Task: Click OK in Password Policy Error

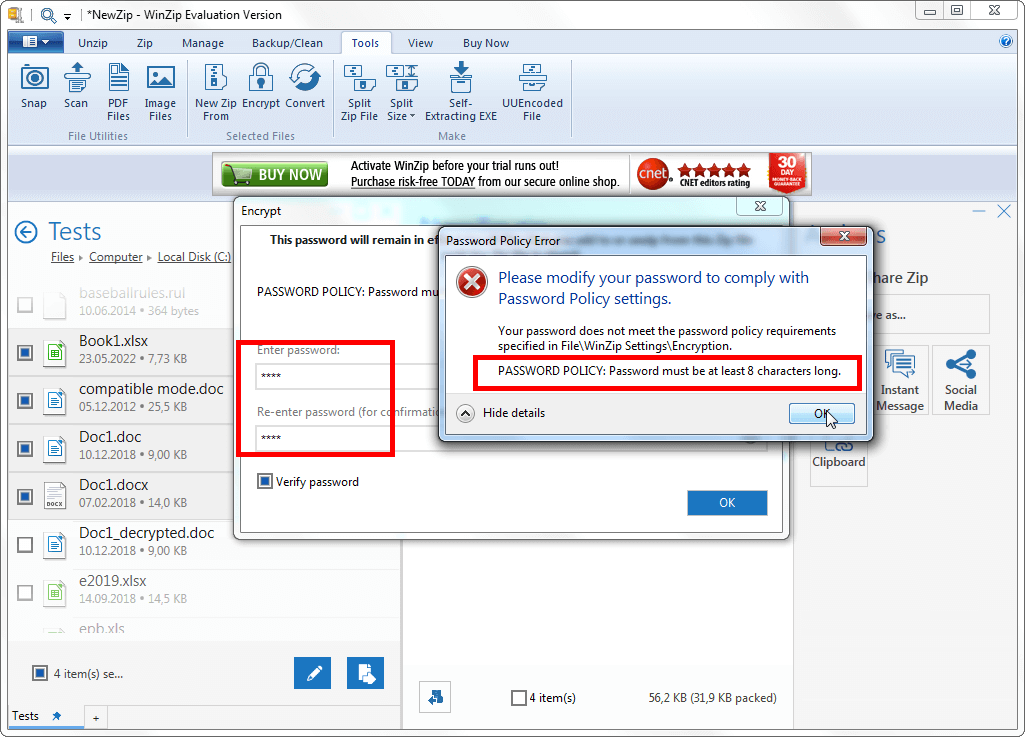Action: 822,413
